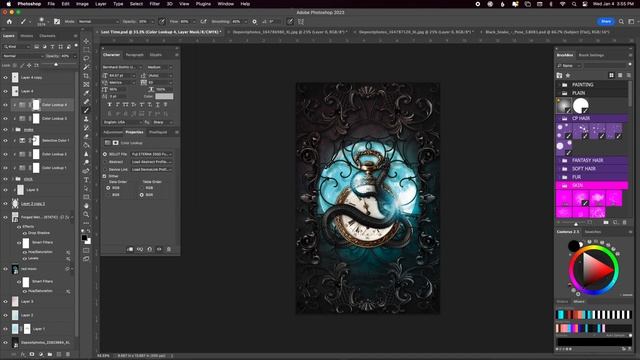Select the Lasso tool
640x360 pixels.
(x=86, y=58)
